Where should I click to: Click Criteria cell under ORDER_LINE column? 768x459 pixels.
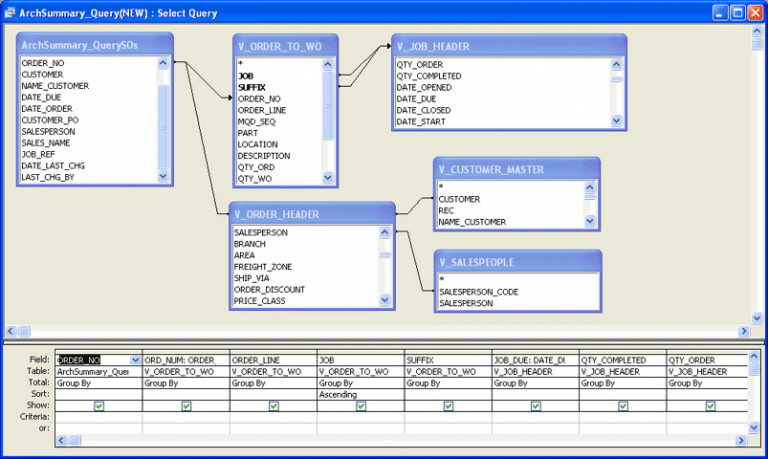click(x=273, y=417)
